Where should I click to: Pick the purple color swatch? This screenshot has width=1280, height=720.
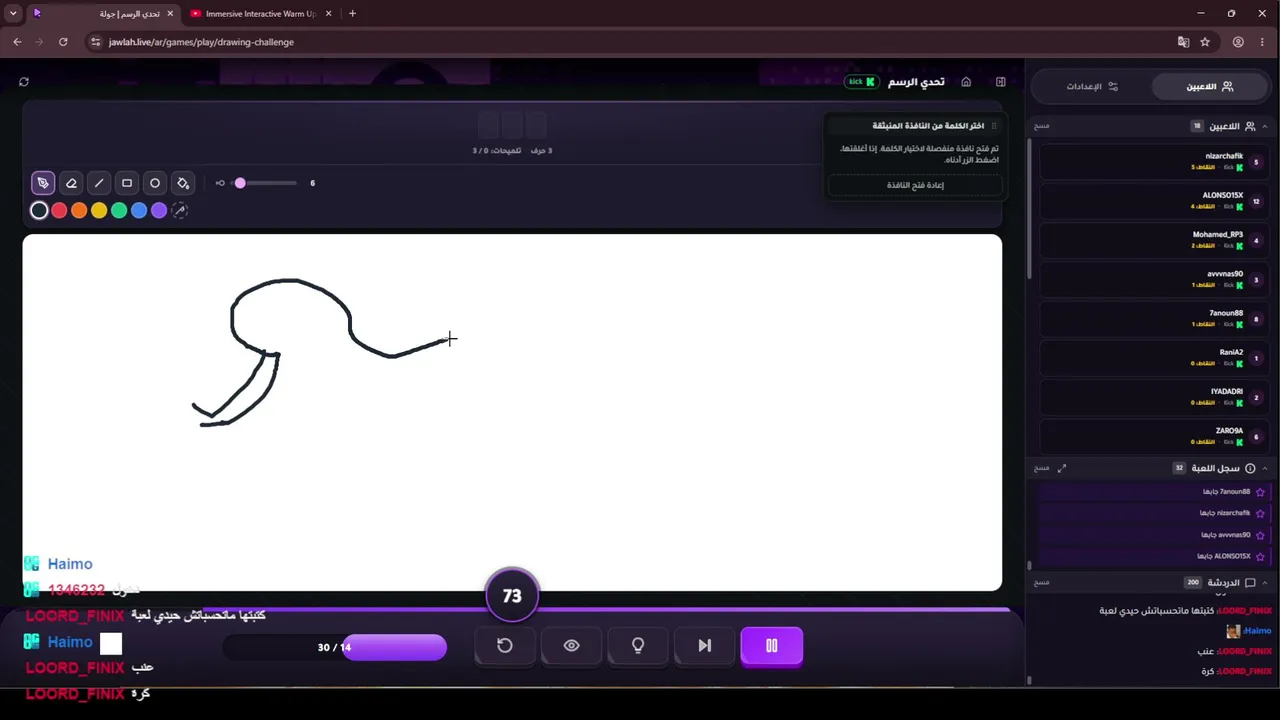159,210
